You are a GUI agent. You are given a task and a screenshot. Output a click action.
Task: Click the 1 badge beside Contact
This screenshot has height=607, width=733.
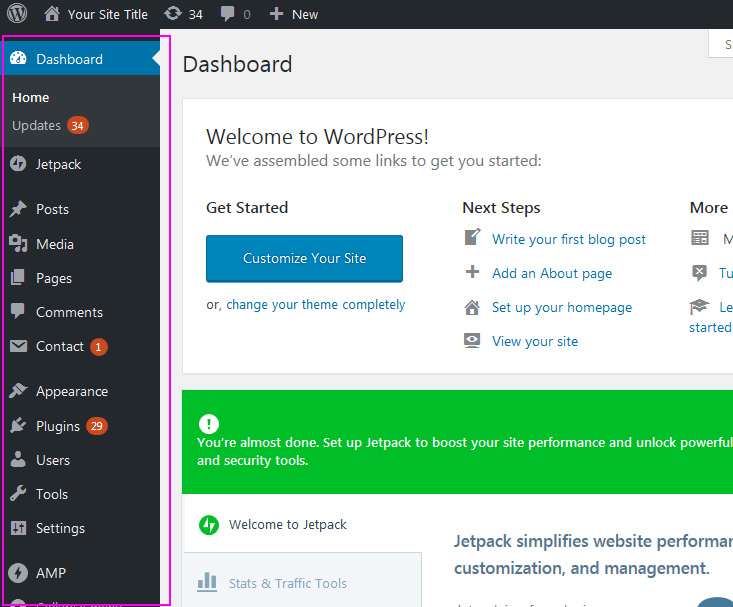click(99, 347)
